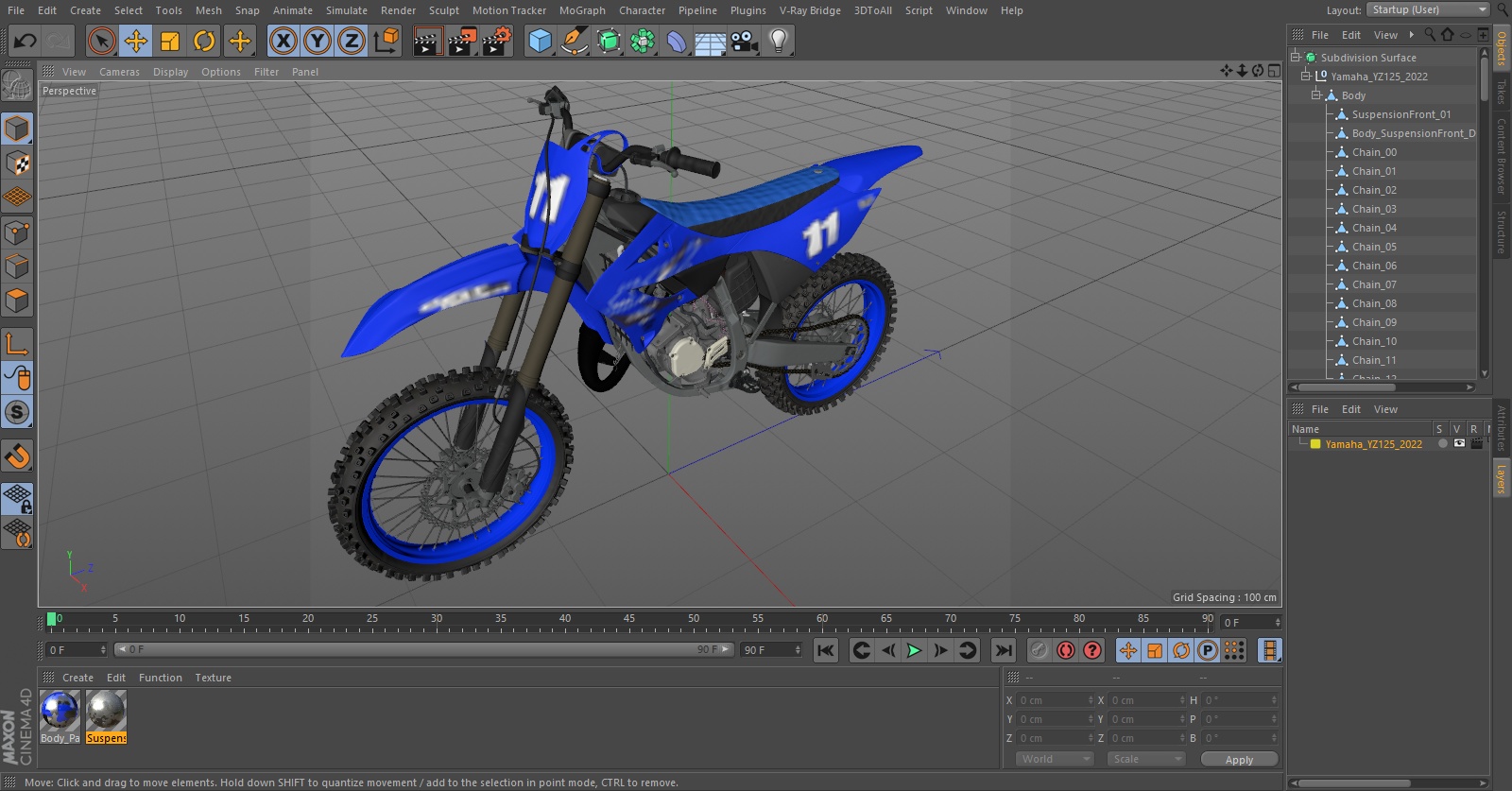Select SuspensionFront_01 object

pyautogui.click(x=1400, y=114)
